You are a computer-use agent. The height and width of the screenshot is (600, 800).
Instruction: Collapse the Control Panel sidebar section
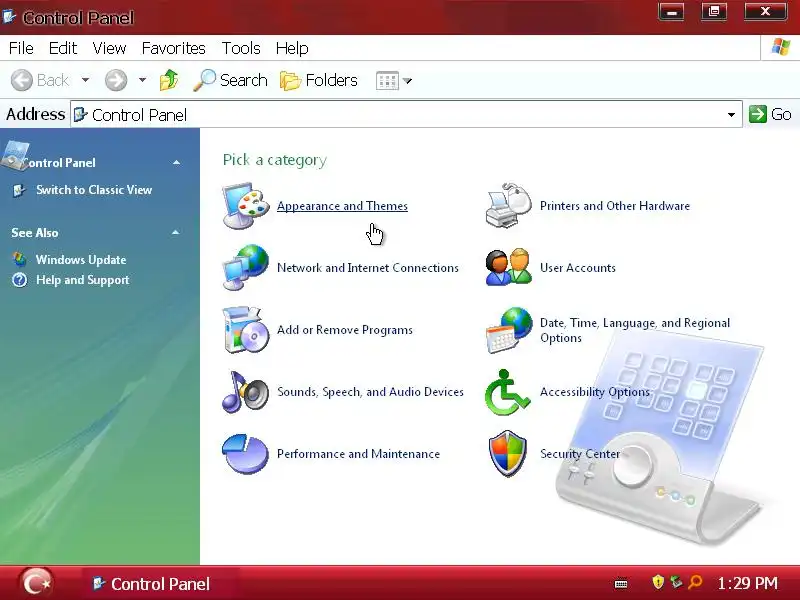coord(177,163)
